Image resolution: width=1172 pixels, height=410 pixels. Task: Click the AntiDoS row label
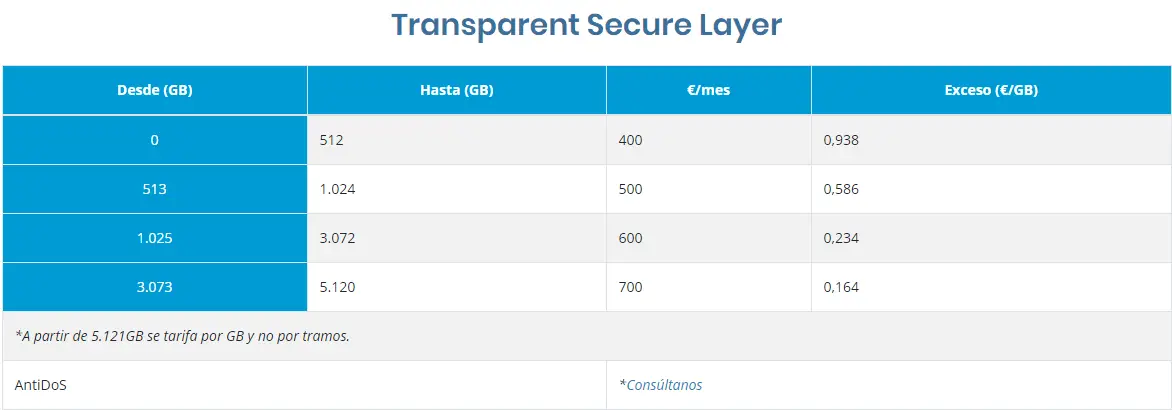point(40,385)
